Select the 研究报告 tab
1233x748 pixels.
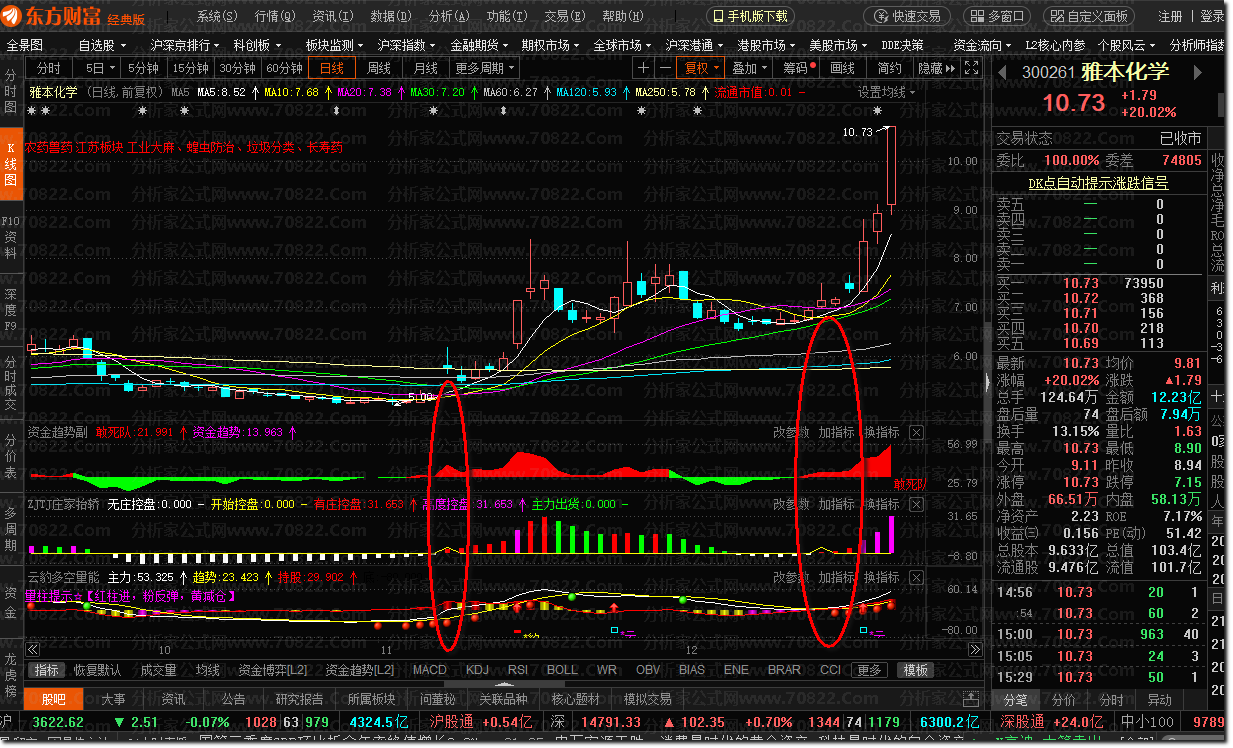299,699
